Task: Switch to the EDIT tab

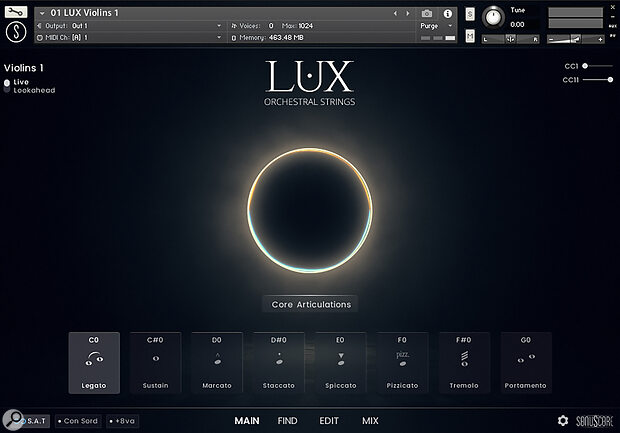Action: point(329,421)
